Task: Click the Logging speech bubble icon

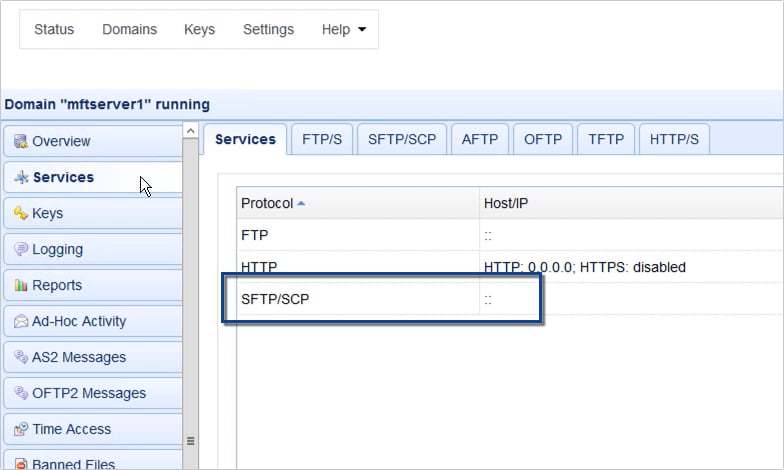Action: [20, 250]
